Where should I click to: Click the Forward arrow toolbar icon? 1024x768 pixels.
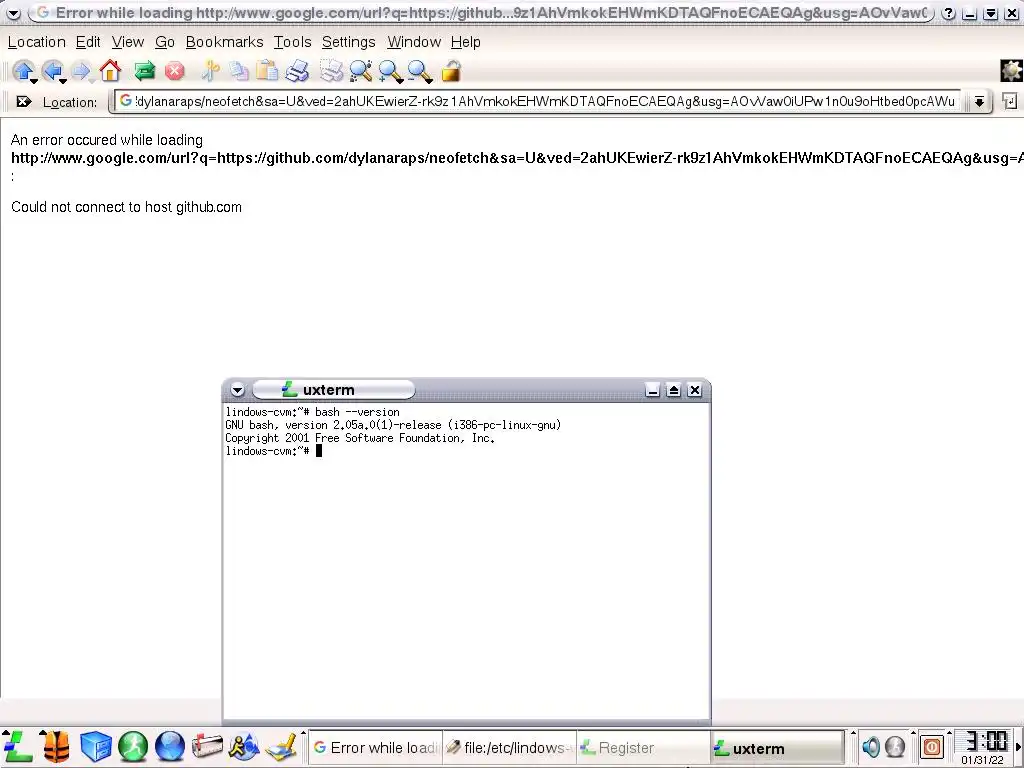81,70
